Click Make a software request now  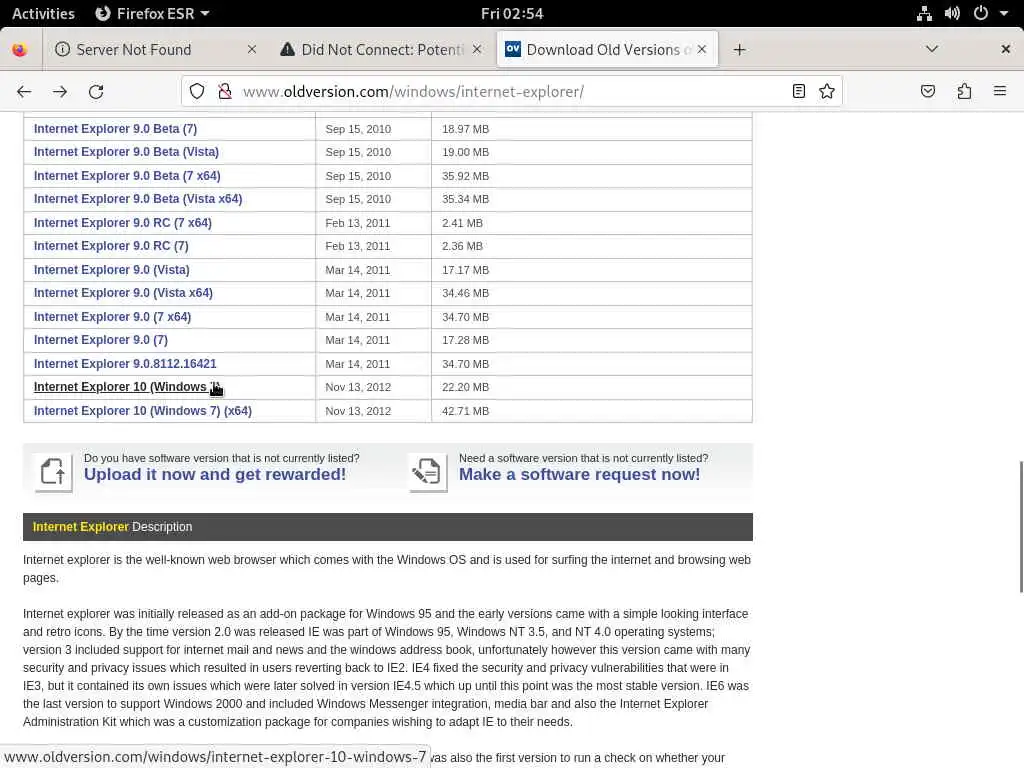[x=579, y=474]
